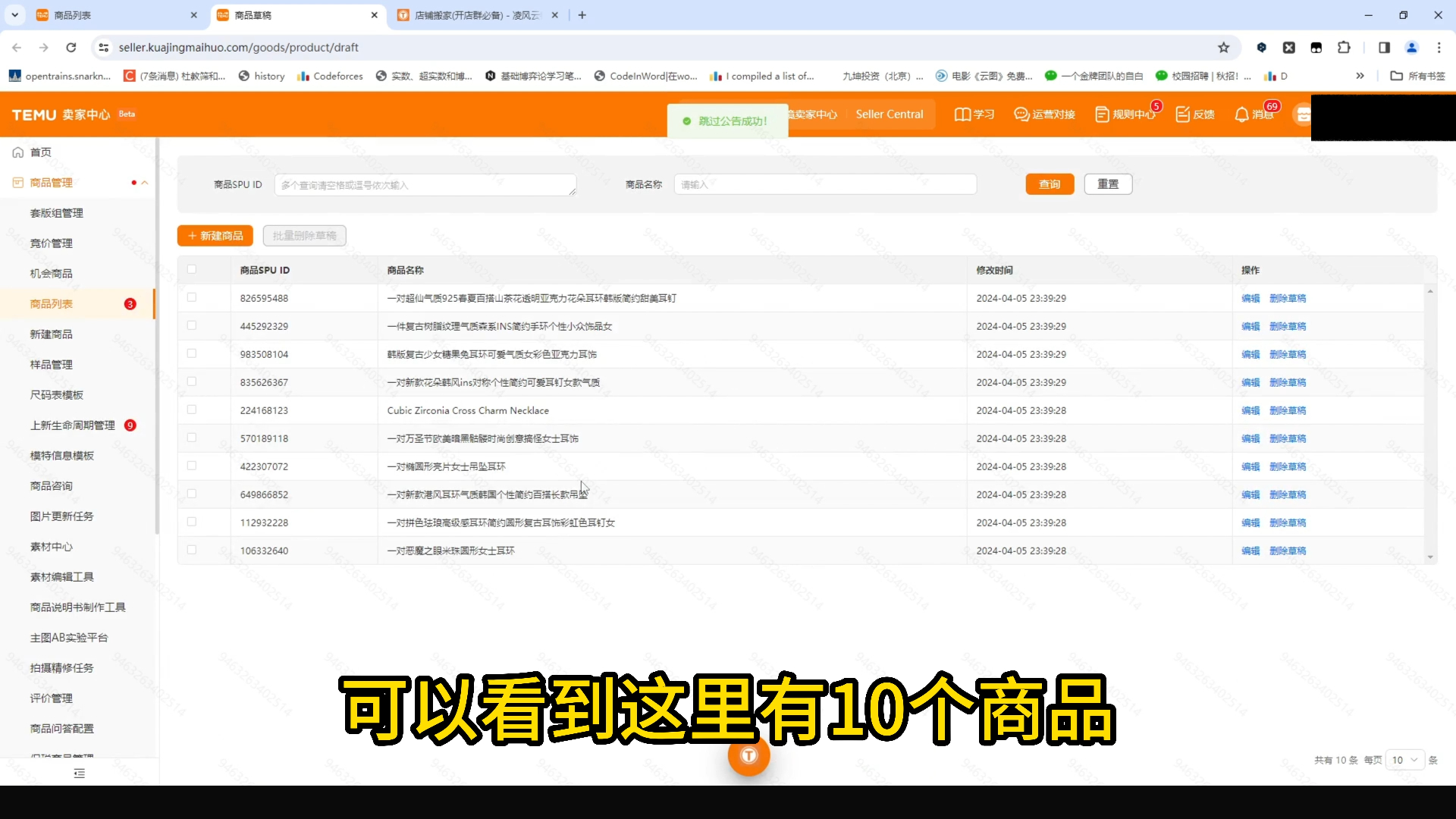The width and height of the screenshot is (1456, 819).
Task: Click the 反馈 feedback icon
Action: point(1195,114)
